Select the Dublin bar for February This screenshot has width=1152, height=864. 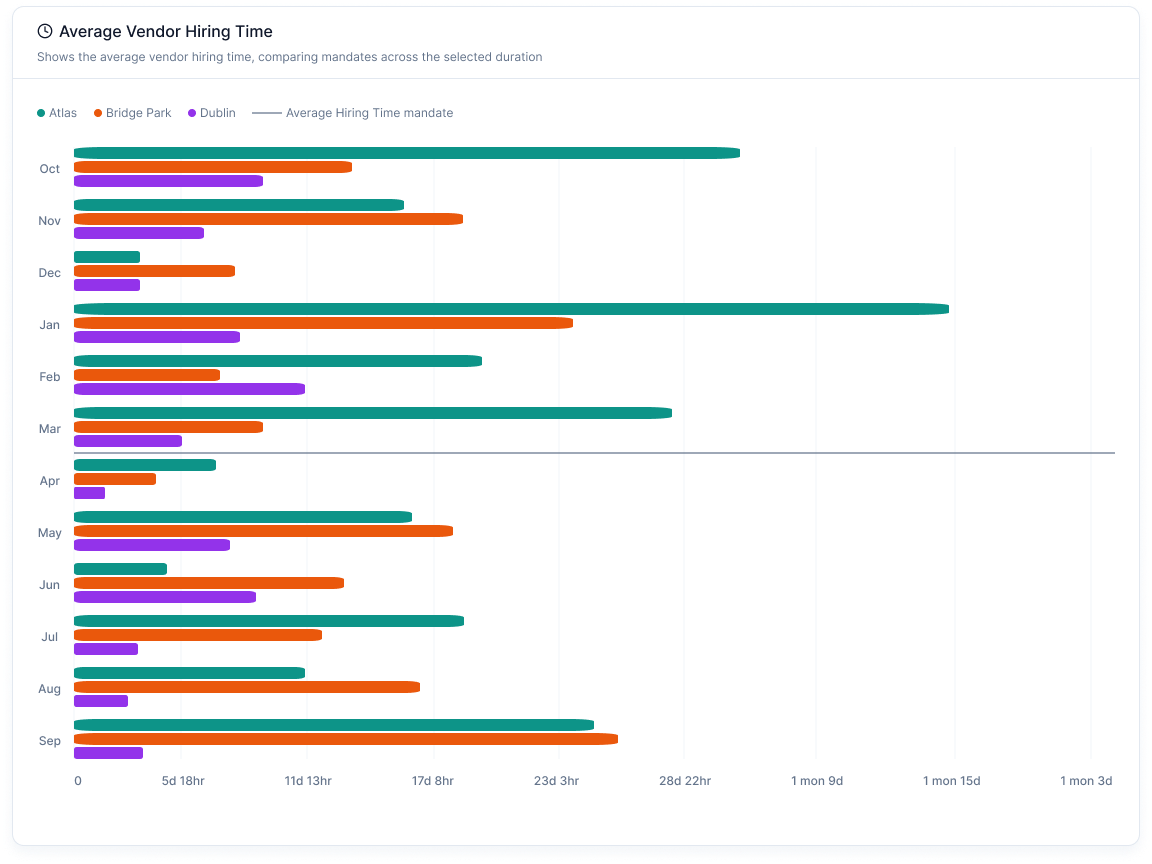click(x=189, y=389)
